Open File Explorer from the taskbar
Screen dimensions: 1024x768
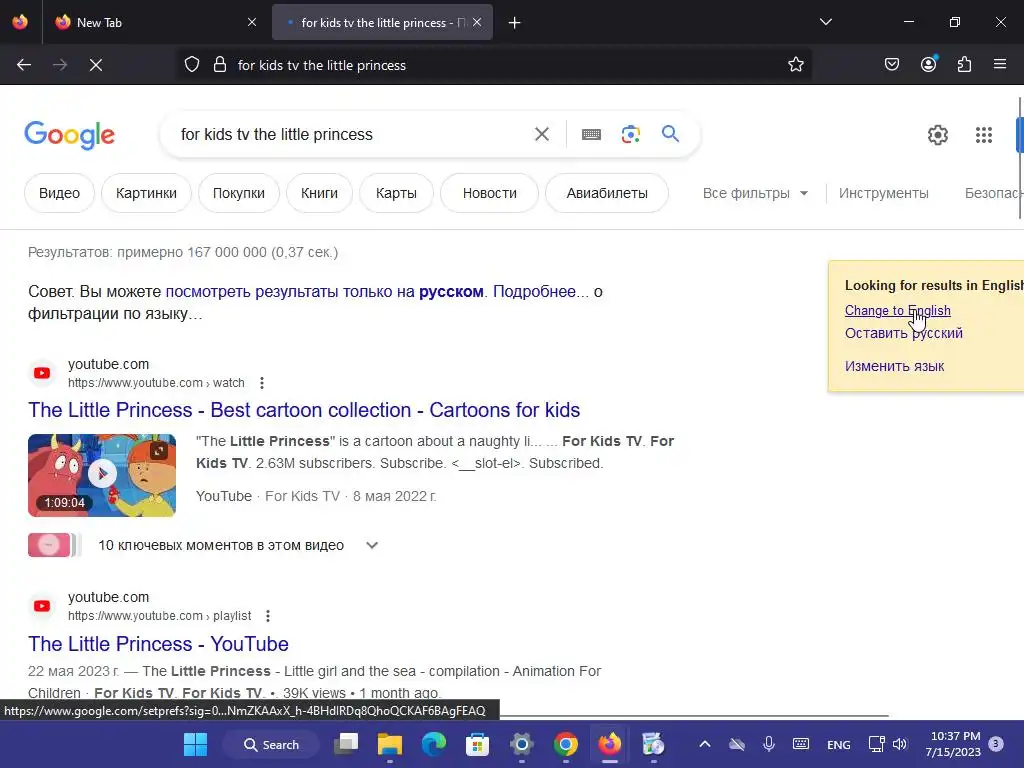tap(390, 744)
